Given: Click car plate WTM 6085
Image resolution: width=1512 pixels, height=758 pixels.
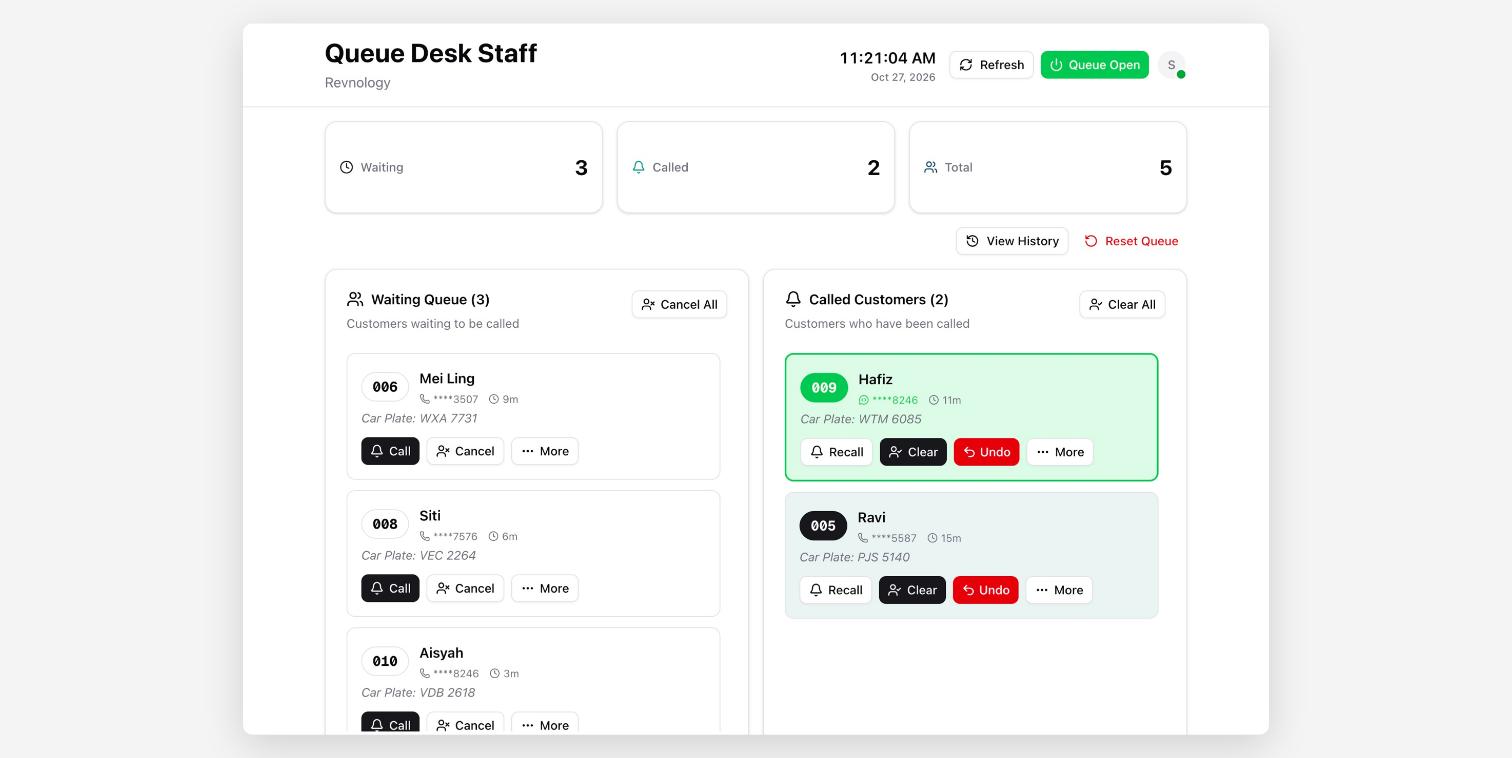Looking at the screenshot, I should click(889, 419).
